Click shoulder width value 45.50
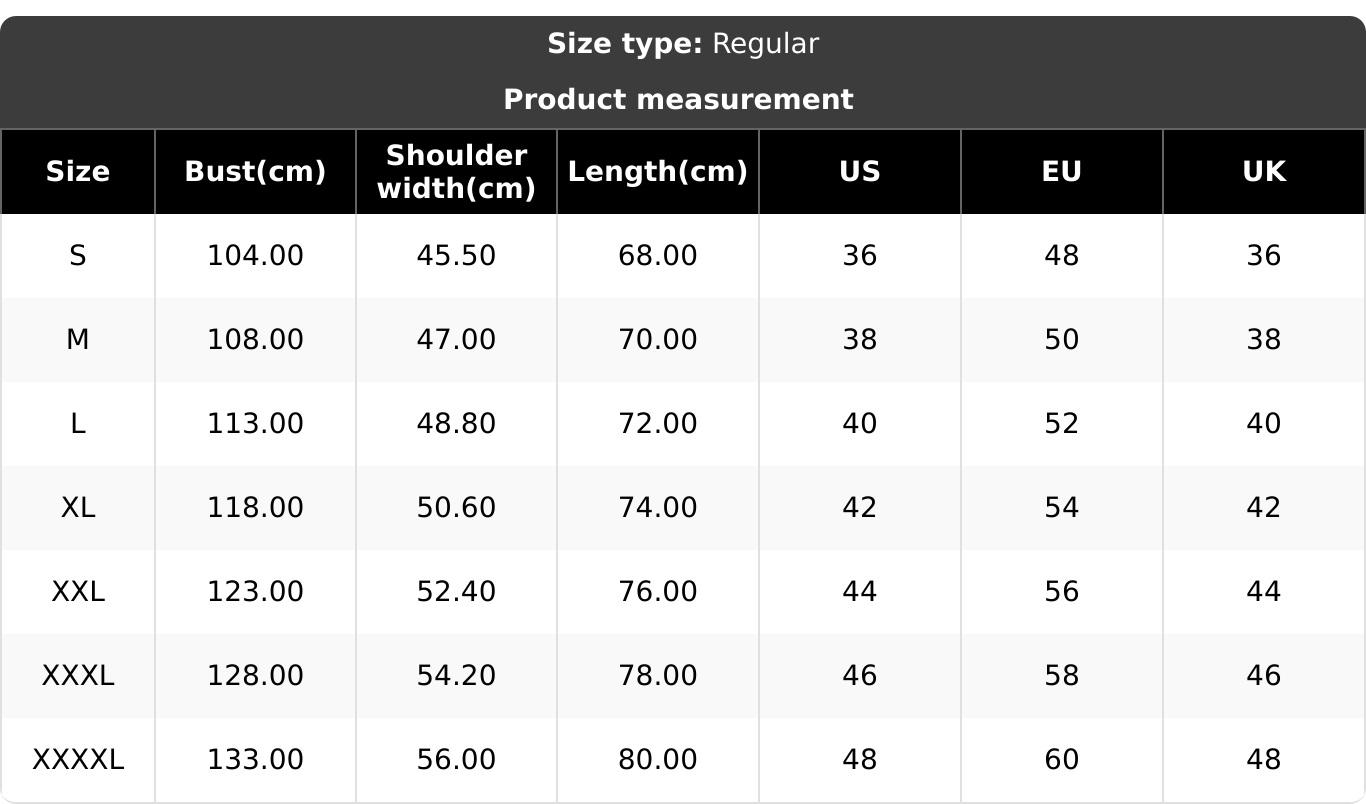1366x804 pixels. pos(456,256)
